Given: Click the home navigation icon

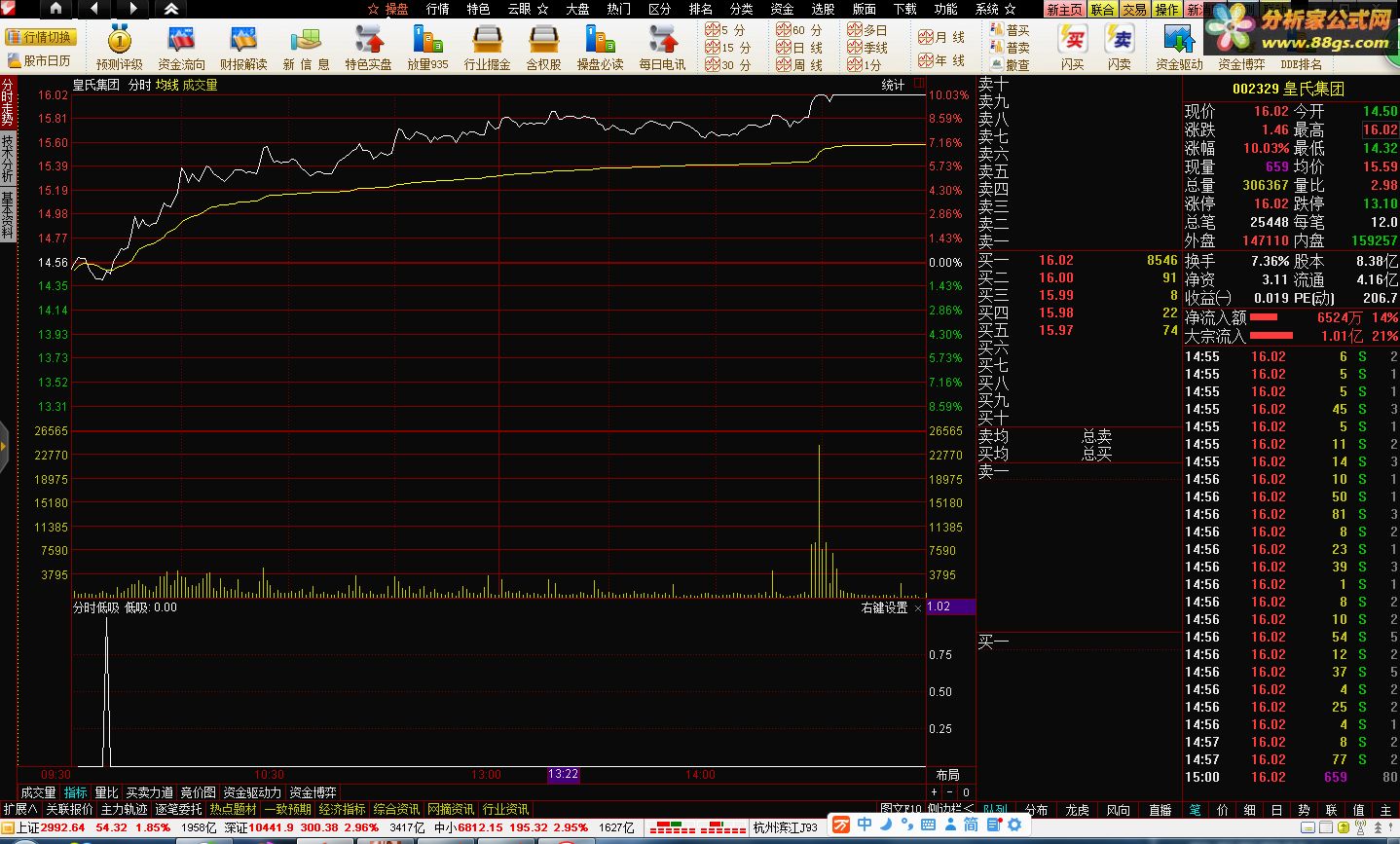Looking at the screenshot, I should point(55,9).
